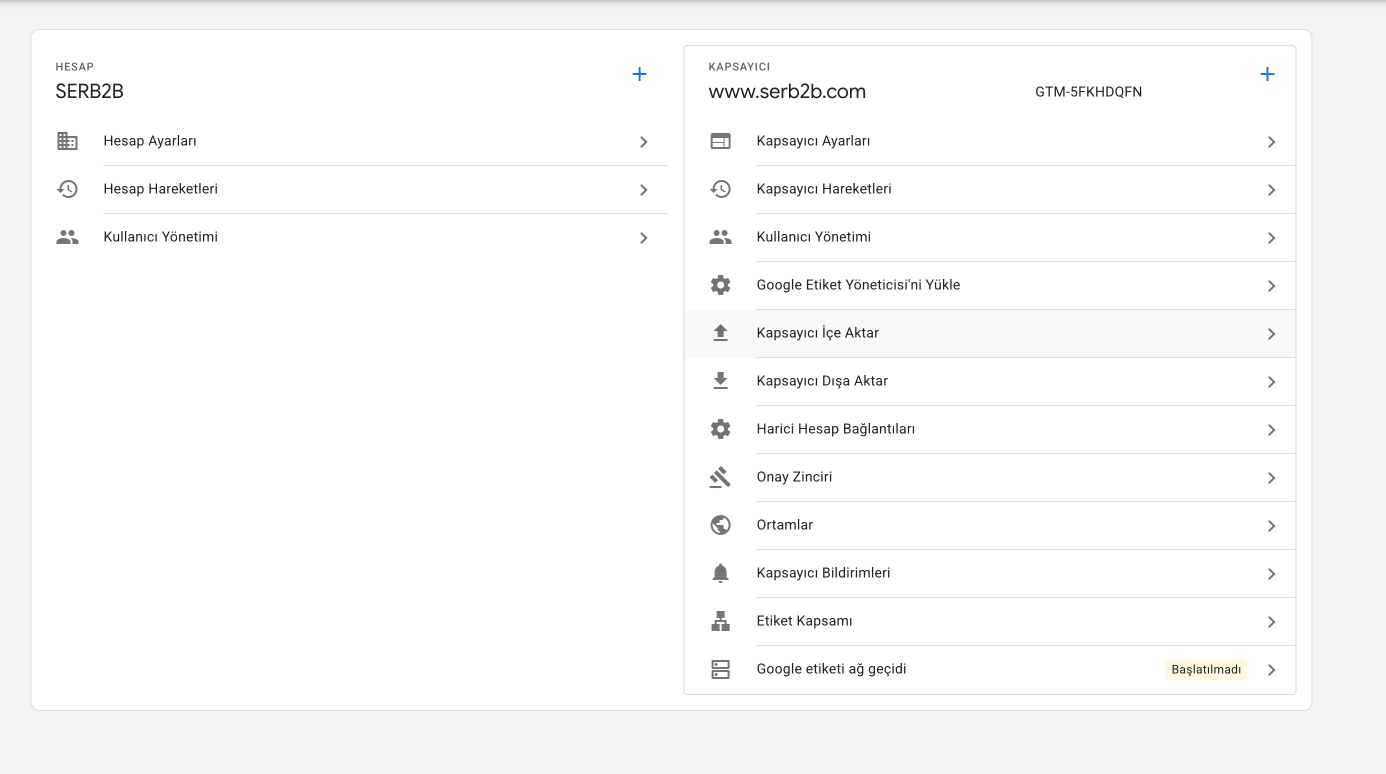Open Google Etiket Yöneticisi'ni Yükle
Viewport: 1386px width, 774px height.
(x=858, y=285)
